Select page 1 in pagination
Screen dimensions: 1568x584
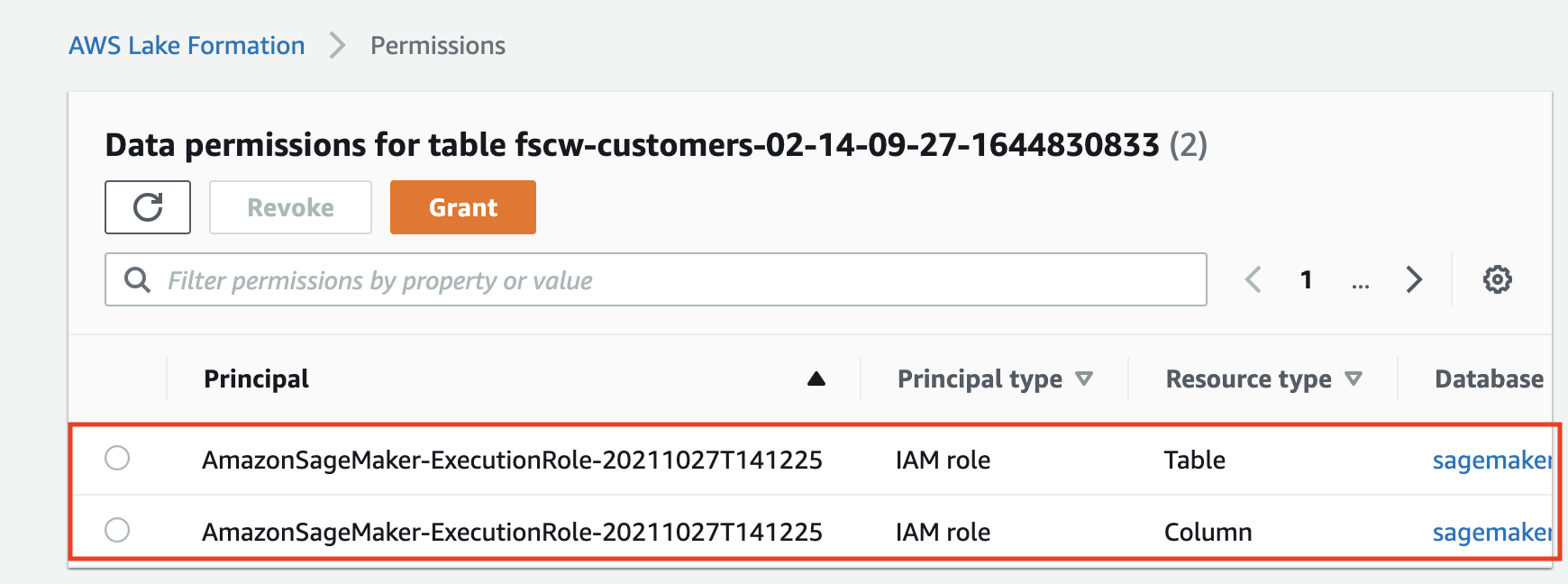pos(1306,279)
